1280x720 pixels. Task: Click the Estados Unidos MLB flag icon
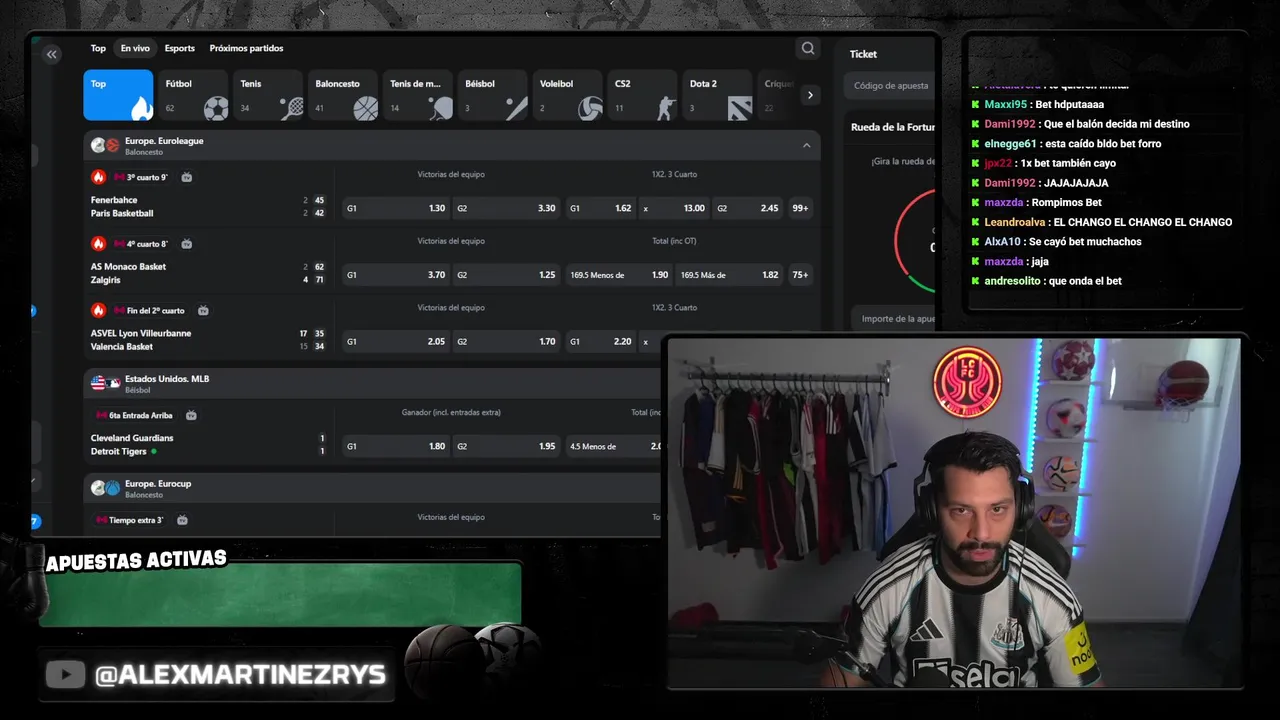point(98,383)
